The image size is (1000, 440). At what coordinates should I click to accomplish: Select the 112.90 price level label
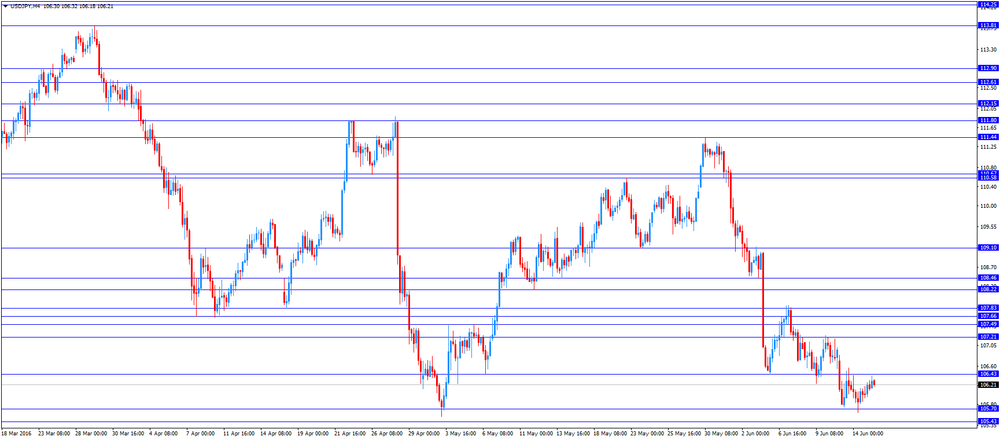click(988, 68)
